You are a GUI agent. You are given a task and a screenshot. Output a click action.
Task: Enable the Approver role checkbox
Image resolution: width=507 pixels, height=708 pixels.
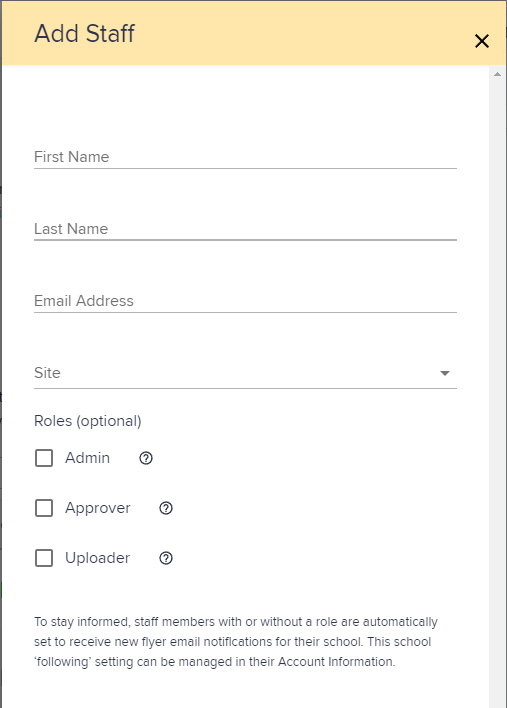tap(44, 508)
